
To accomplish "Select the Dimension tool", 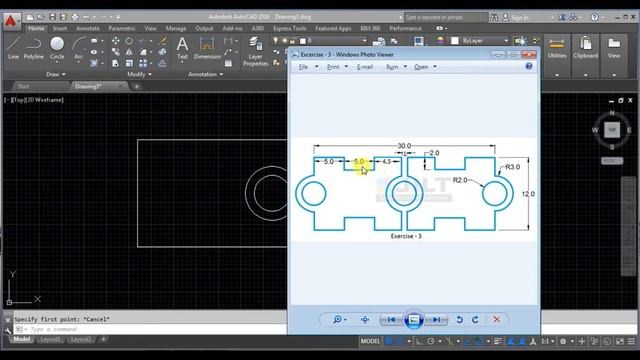I will coord(207,48).
